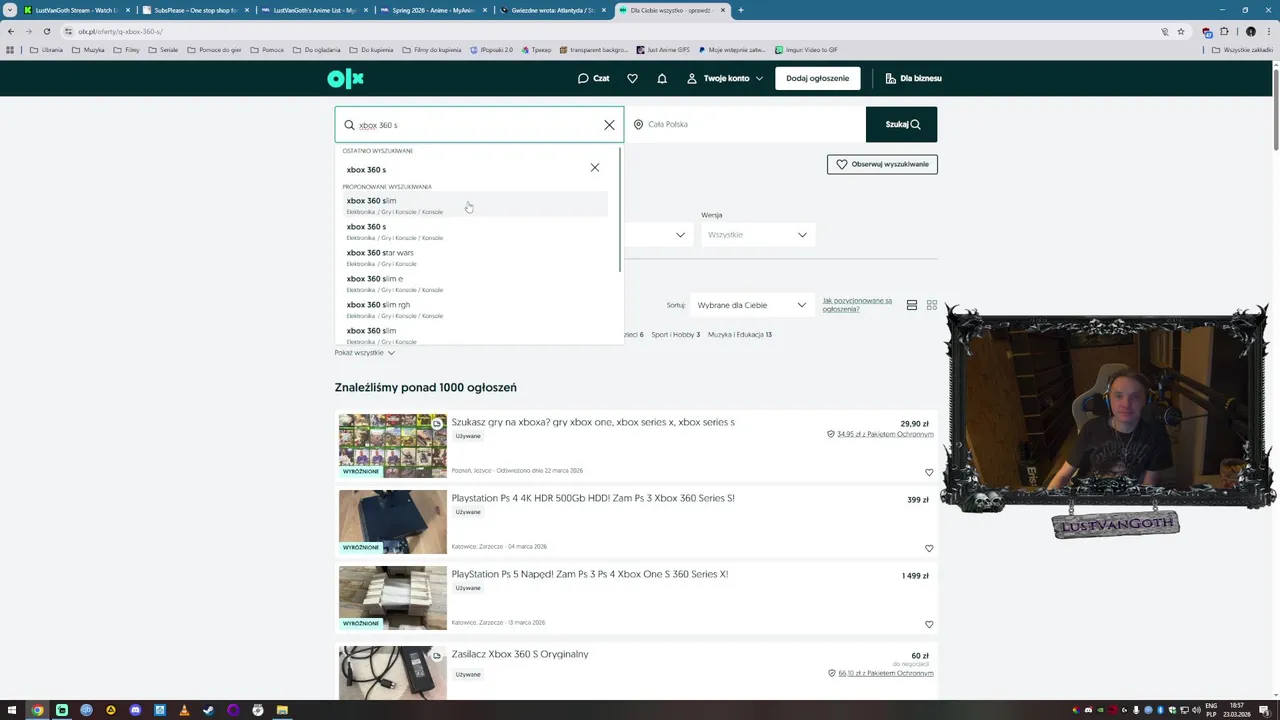Open Just Anime GIFS bookmark
The image size is (1280, 720).
[663, 49]
